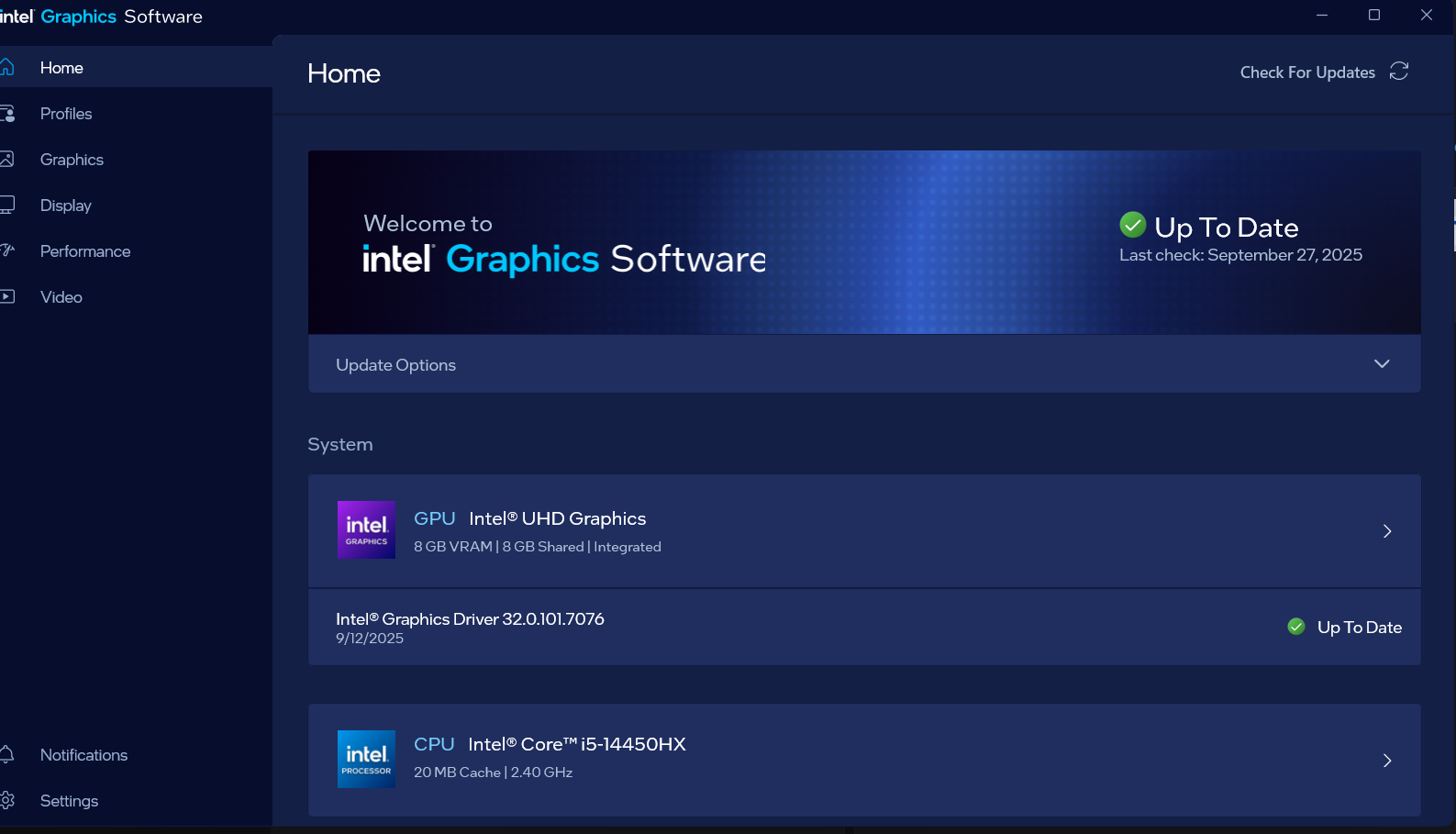This screenshot has height=834, width=1456.
Task: Click the refresh icon beside Check For Updates
Action: [x=1399, y=72]
